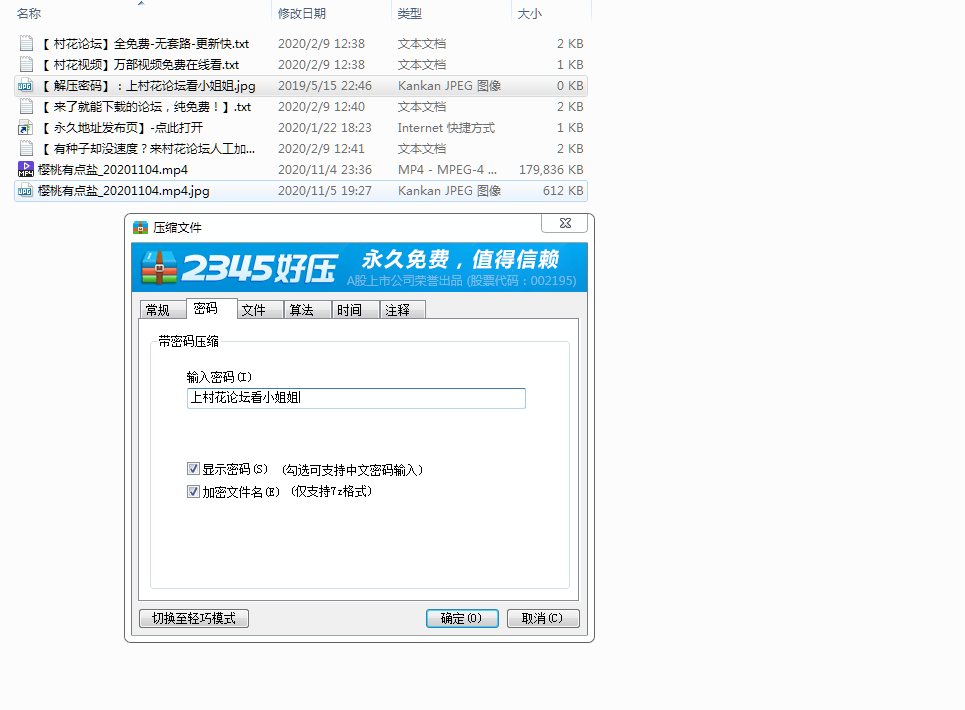Click the 永久地址发布页 shortcut icon
This screenshot has width=965, height=710.
pyautogui.click(x=26, y=128)
